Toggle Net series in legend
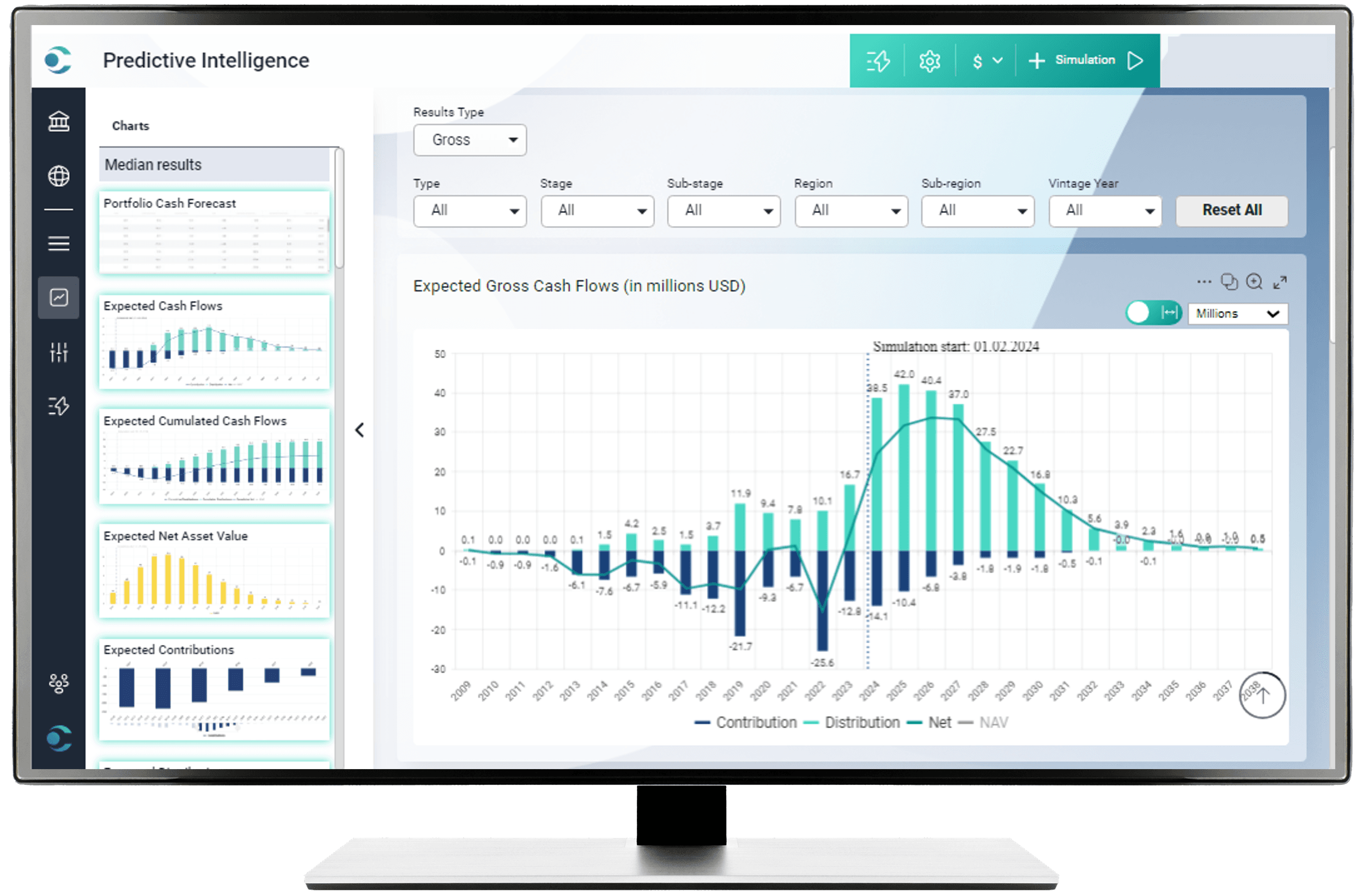The height and width of the screenshot is (896, 1368). click(929, 722)
